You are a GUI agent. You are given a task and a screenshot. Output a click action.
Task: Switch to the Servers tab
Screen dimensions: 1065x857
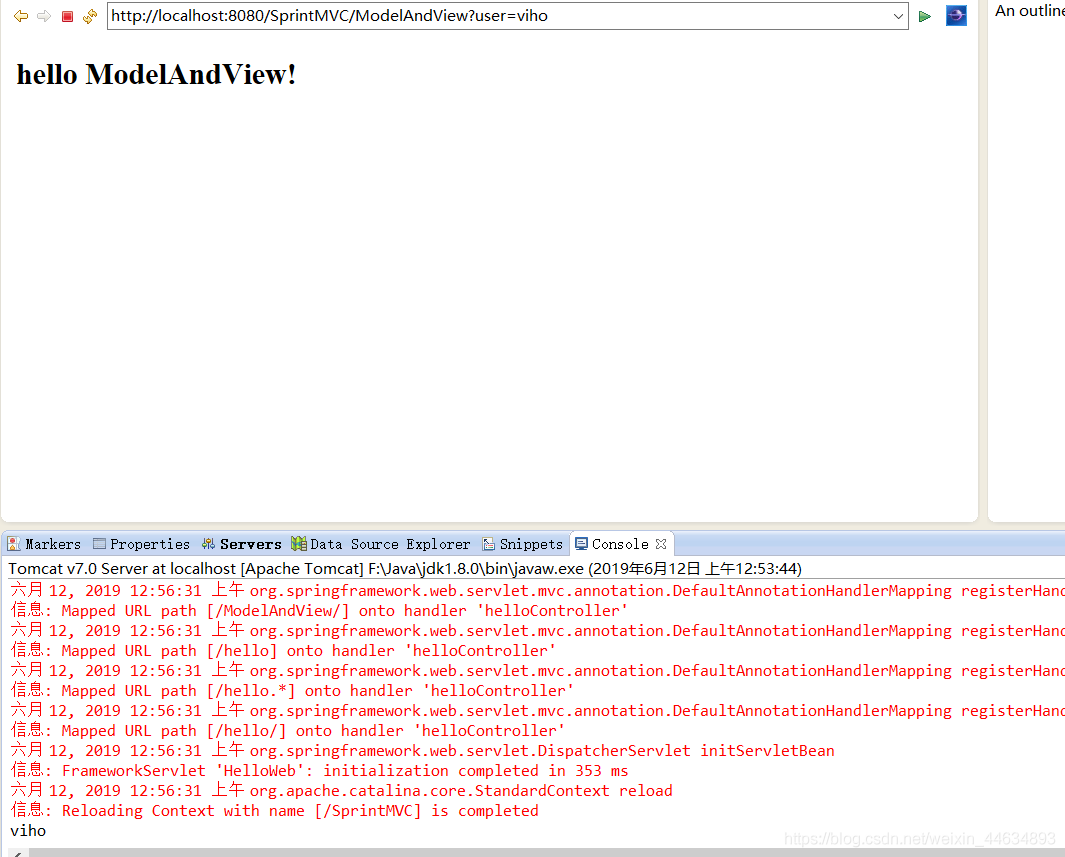[242, 544]
